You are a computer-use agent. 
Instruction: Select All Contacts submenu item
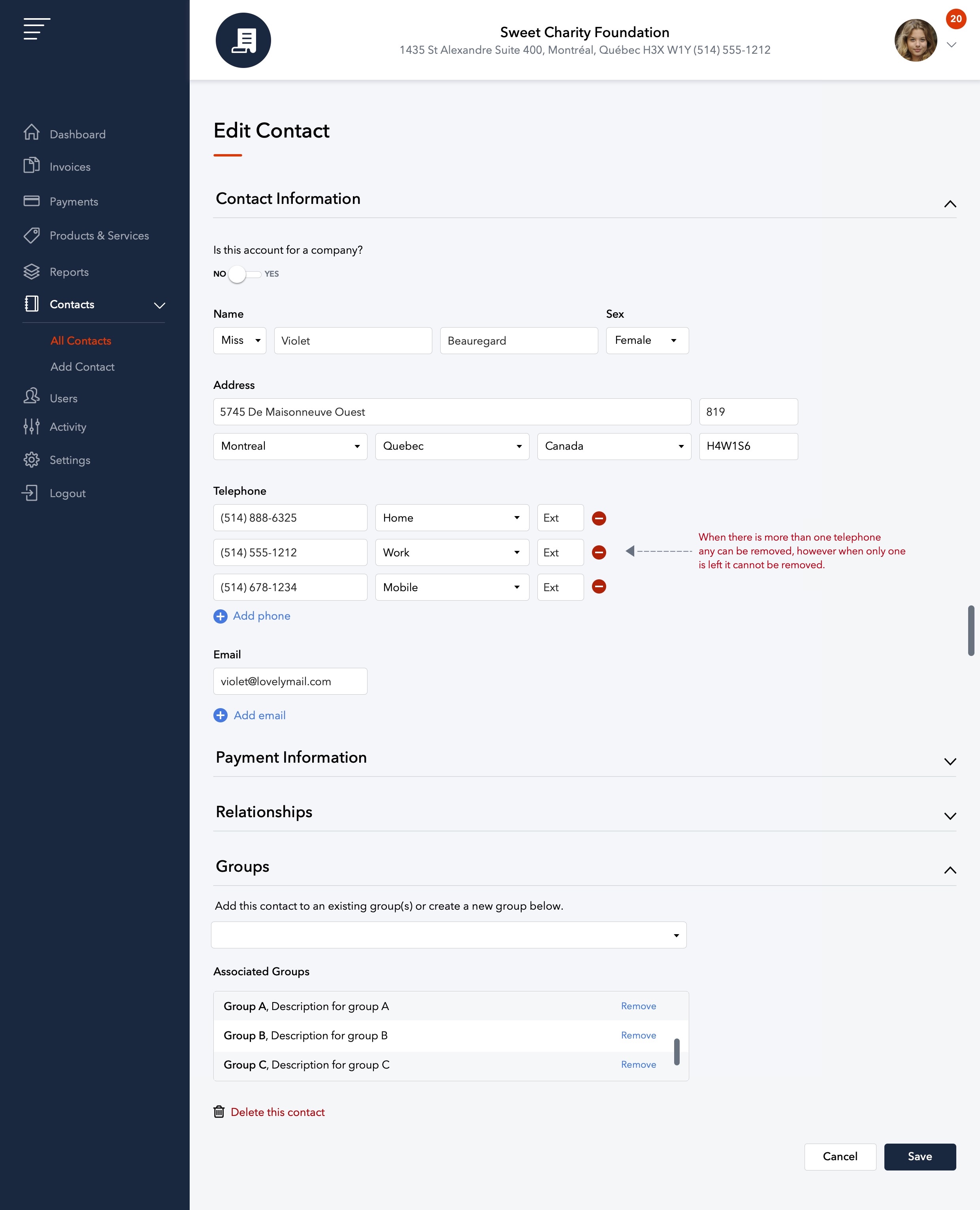click(81, 341)
